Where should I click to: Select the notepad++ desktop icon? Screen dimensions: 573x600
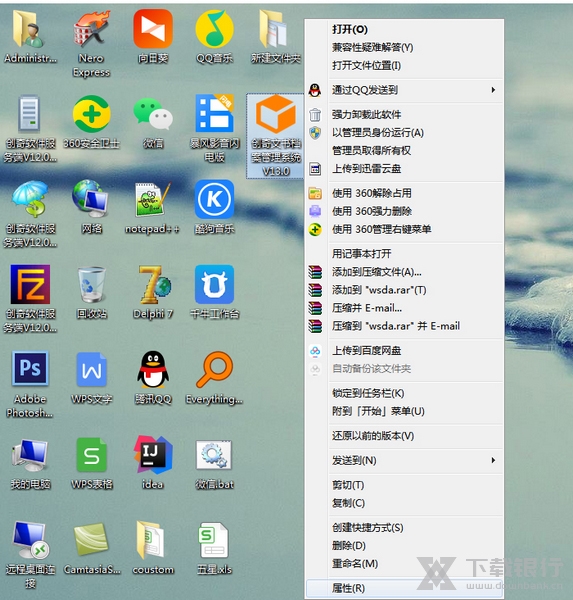click(x=152, y=207)
